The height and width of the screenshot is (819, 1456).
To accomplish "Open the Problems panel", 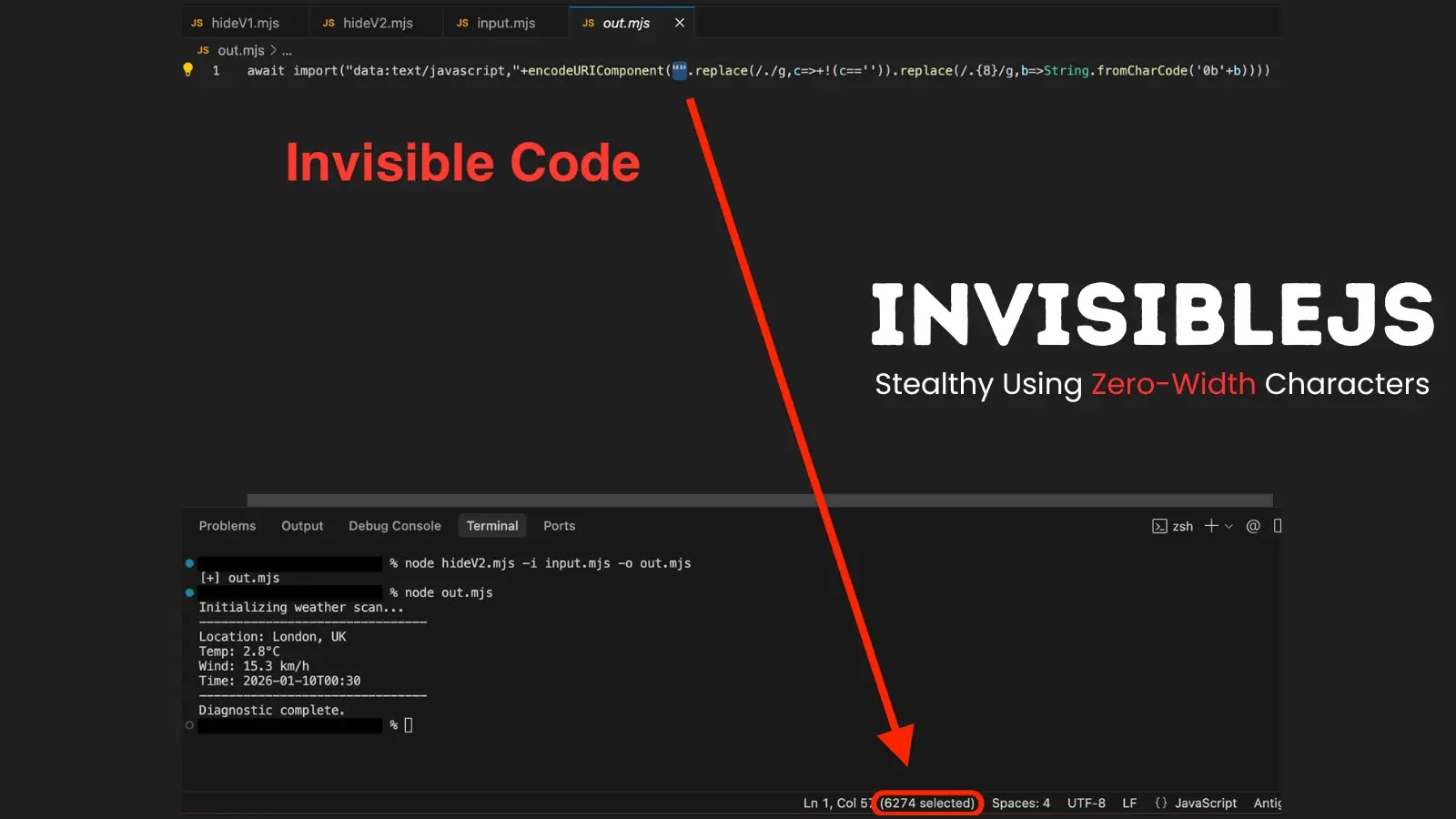I will pyautogui.click(x=227, y=526).
